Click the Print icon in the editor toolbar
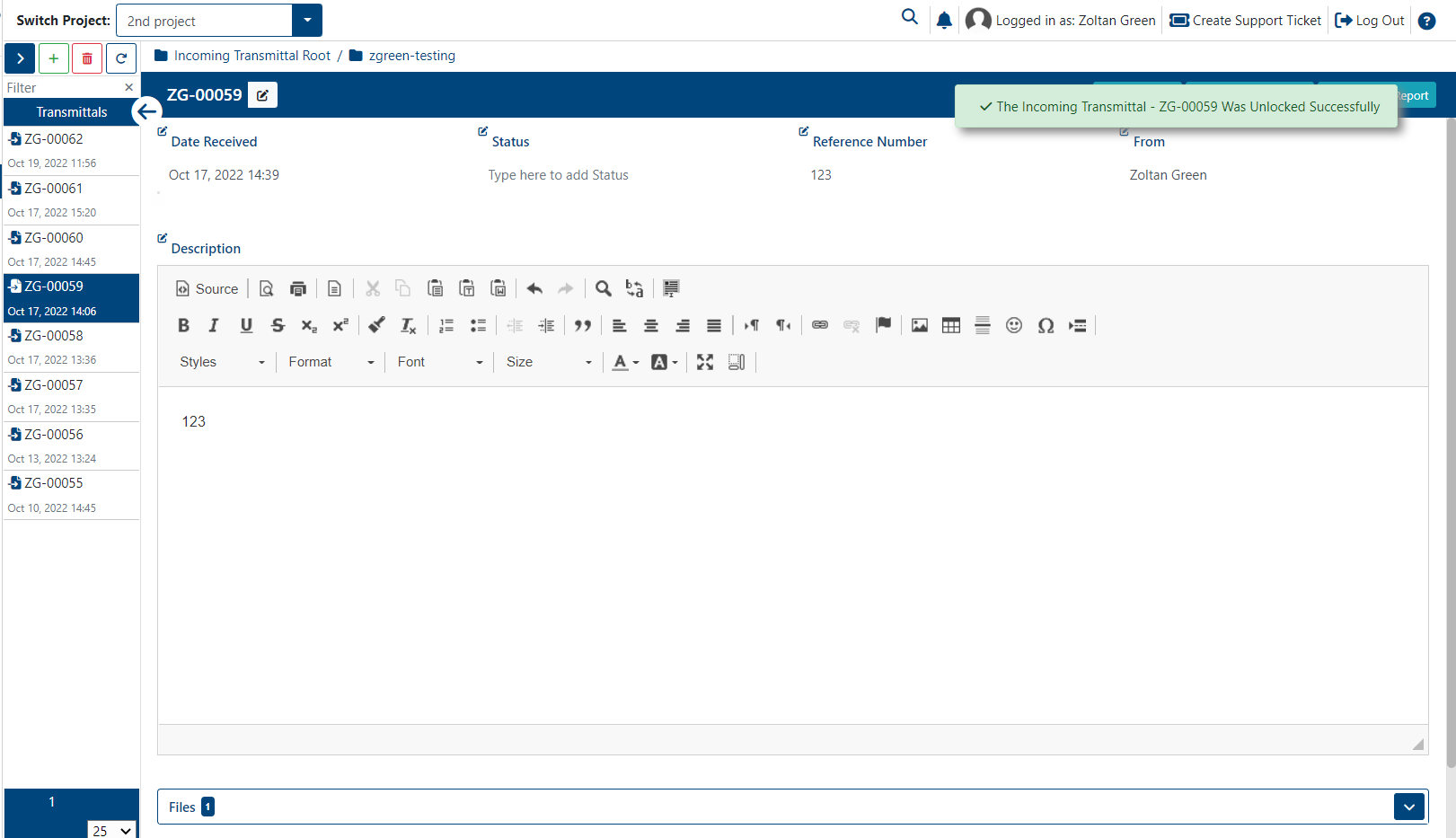1456x838 pixels. pyautogui.click(x=298, y=288)
